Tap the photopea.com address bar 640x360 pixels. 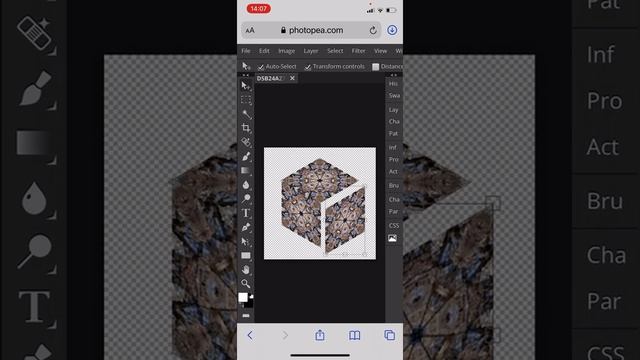[311, 30]
